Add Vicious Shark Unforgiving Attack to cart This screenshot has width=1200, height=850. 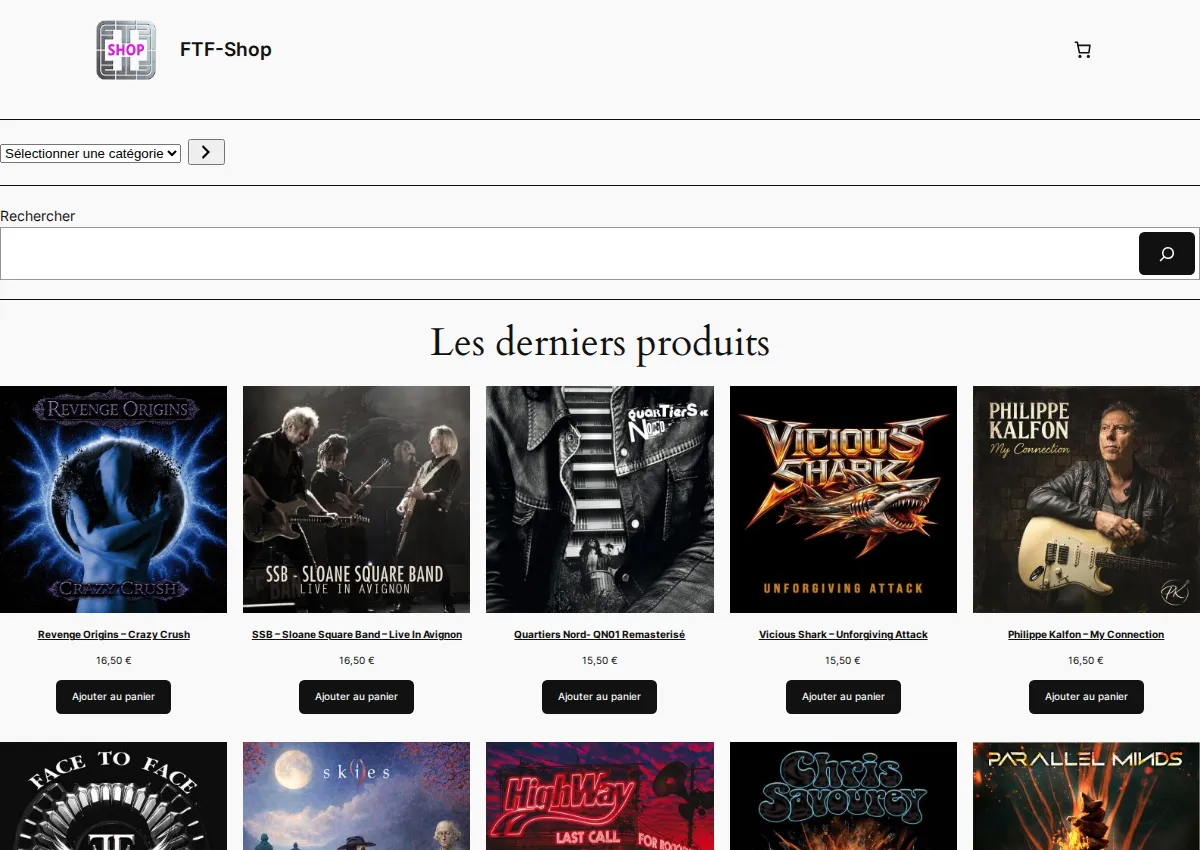(843, 697)
